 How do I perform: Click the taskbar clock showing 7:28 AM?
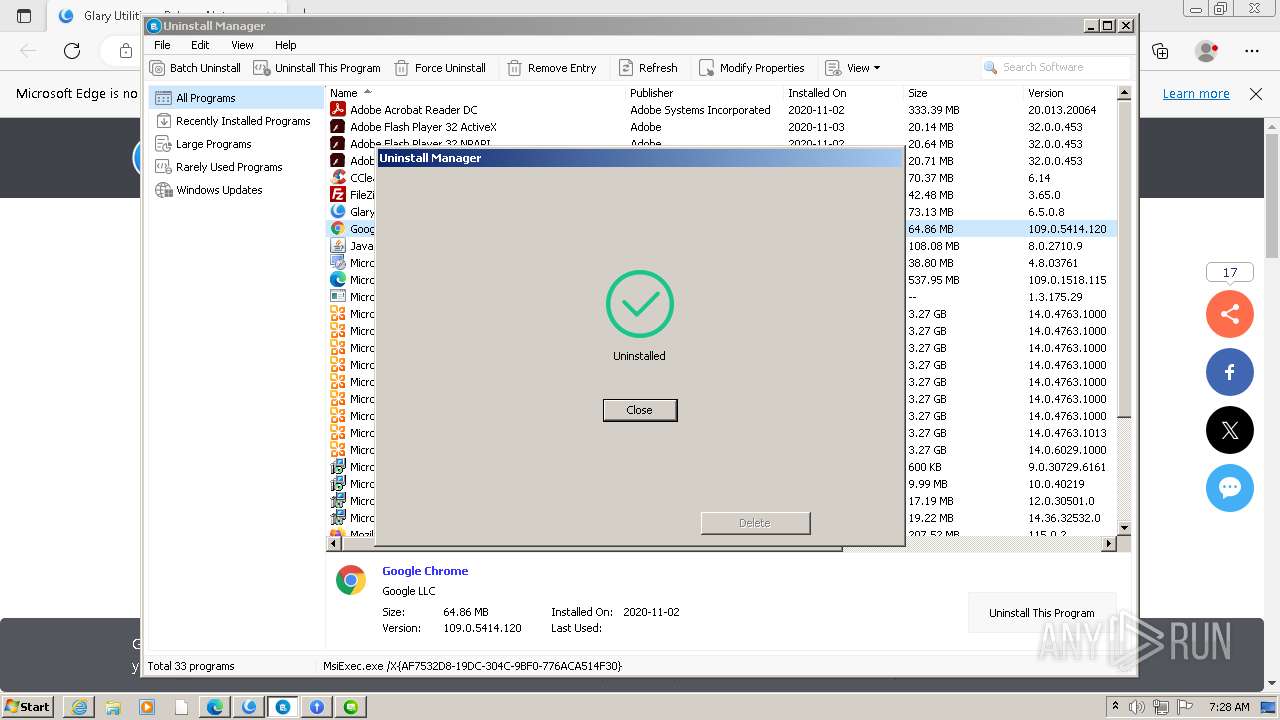(x=1229, y=707)
